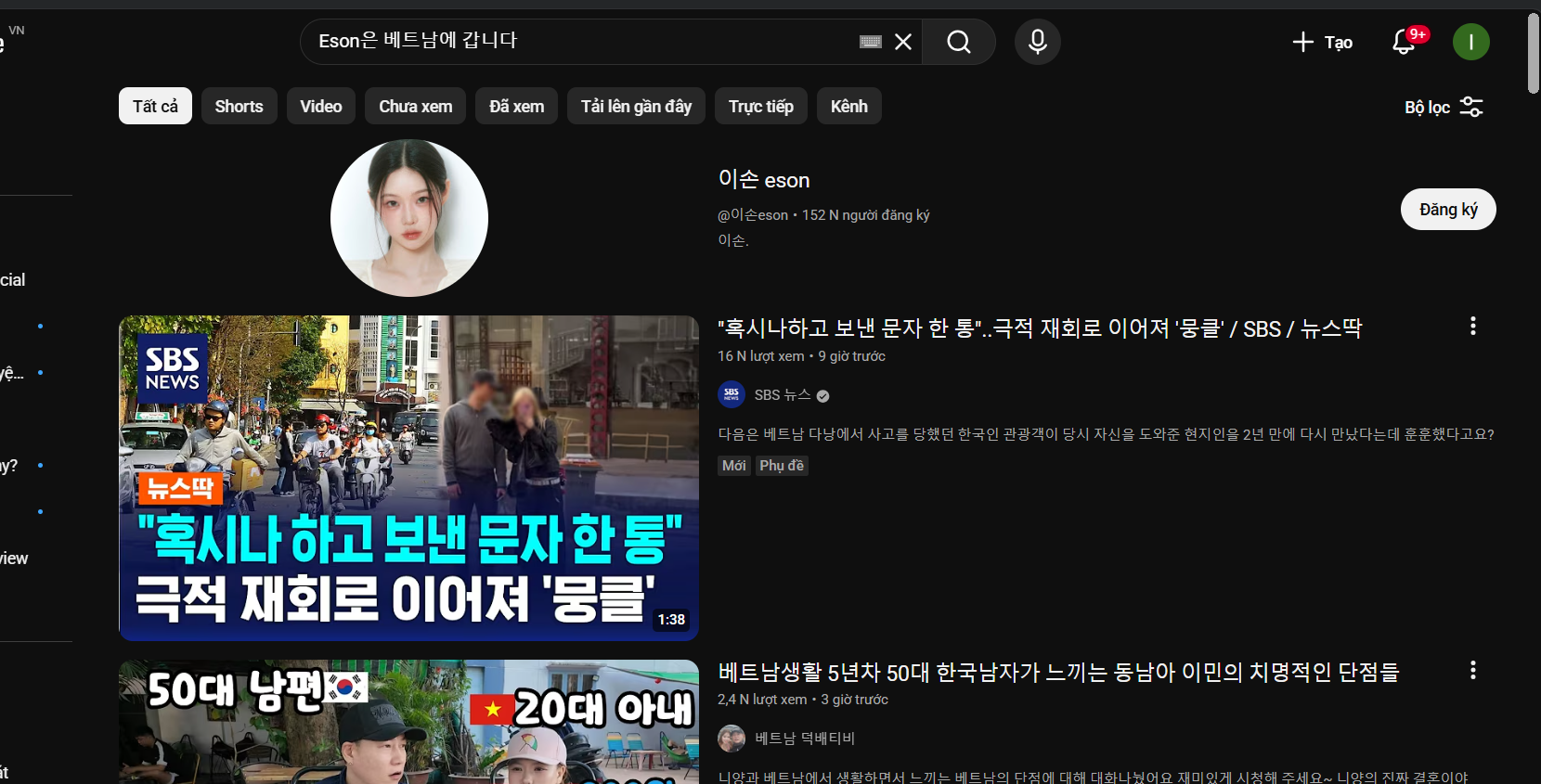Click the verified badge beside SBS 뉴스
Image resolution: width=1541 pixels, height=784 pixels.
coord(822,396)
